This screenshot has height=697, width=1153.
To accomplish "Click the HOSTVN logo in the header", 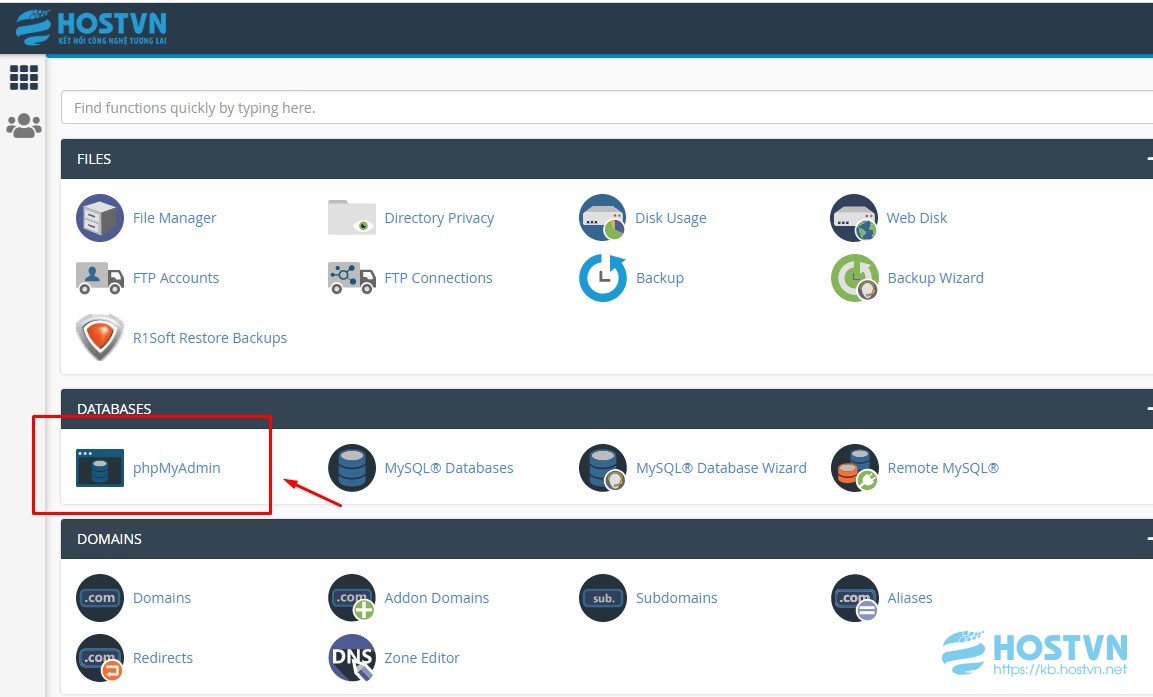I will (91, 28).
